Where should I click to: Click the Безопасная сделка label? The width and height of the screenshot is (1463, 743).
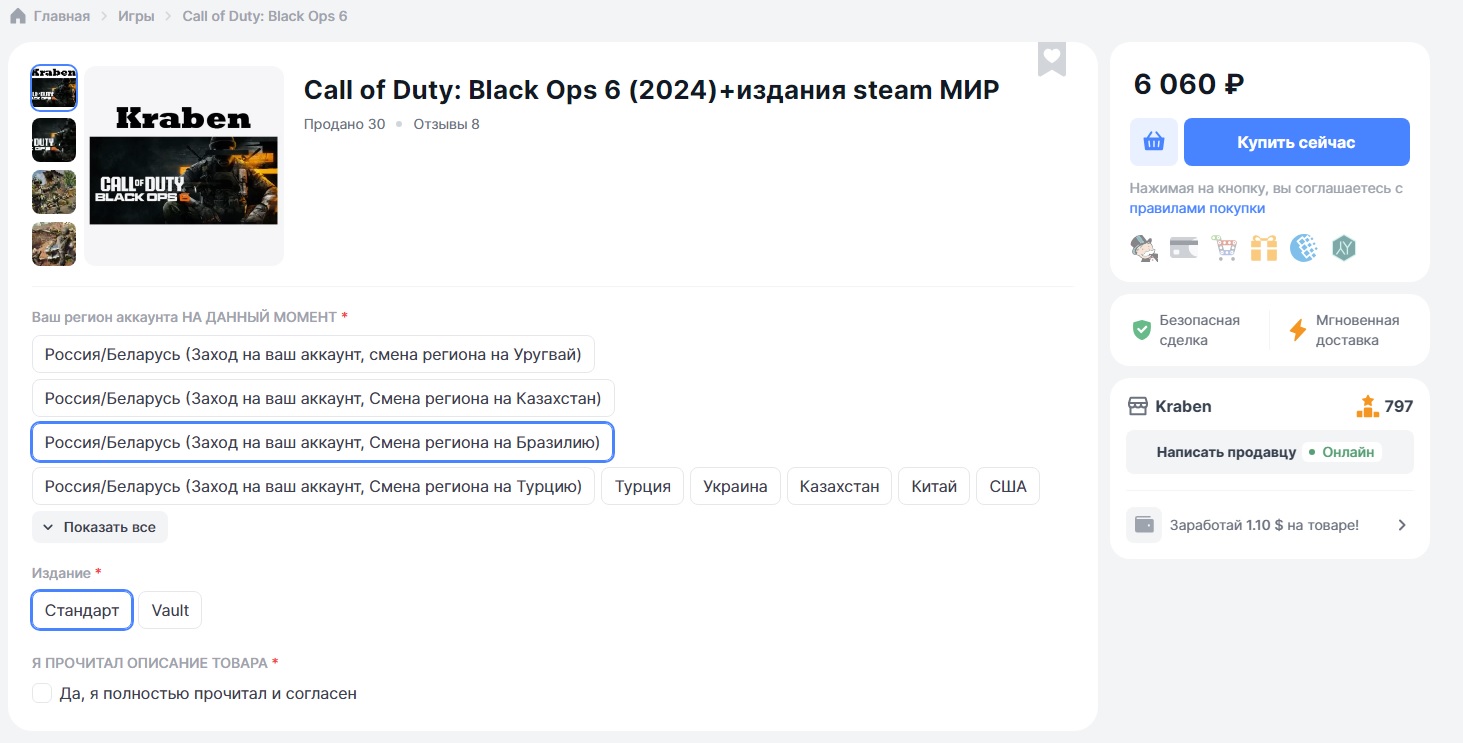tap(1200, 330)
